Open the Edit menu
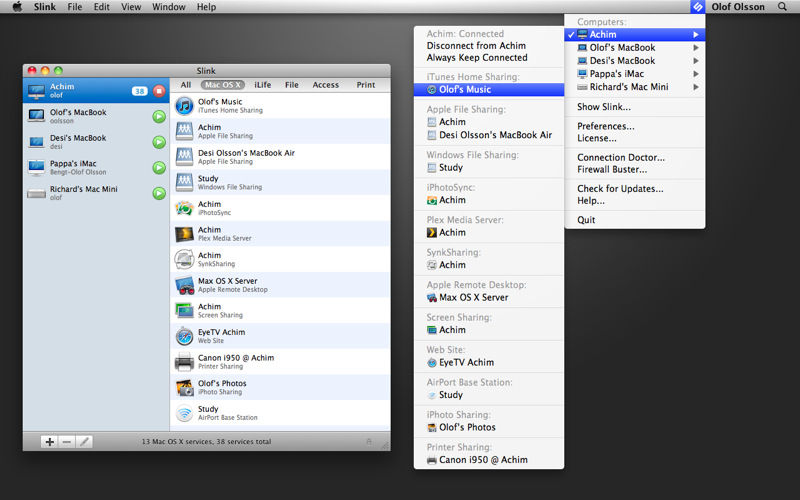 tap(102, 7)
